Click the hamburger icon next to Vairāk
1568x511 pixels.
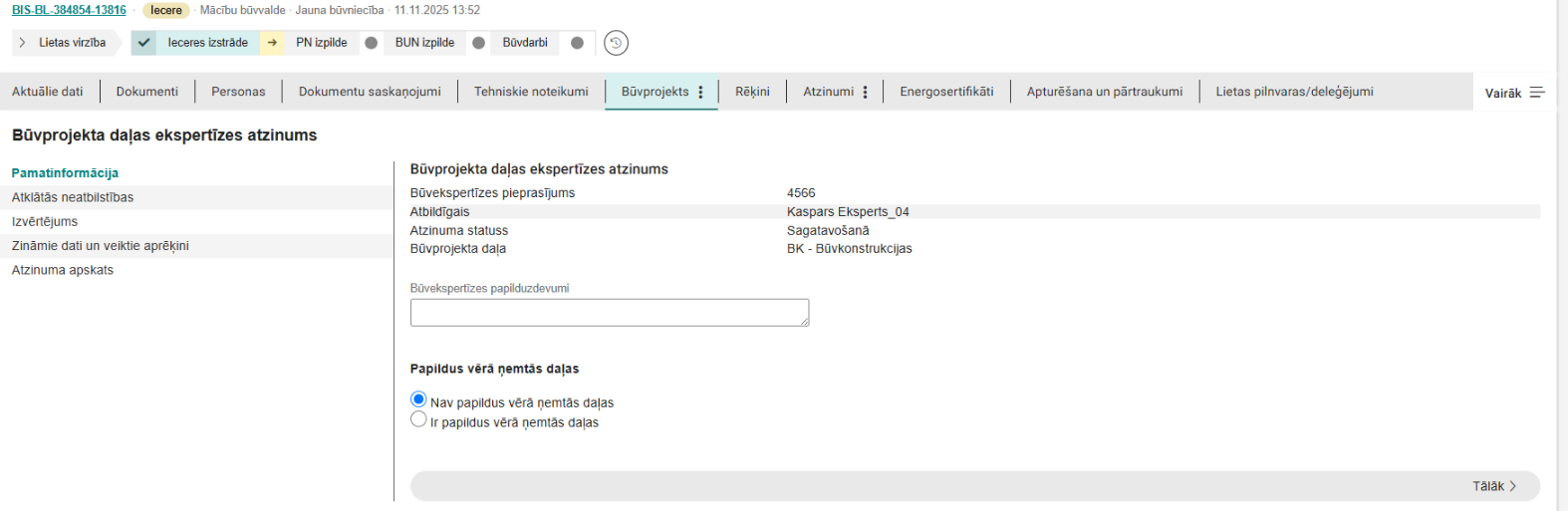click(x=1537, y=93)
